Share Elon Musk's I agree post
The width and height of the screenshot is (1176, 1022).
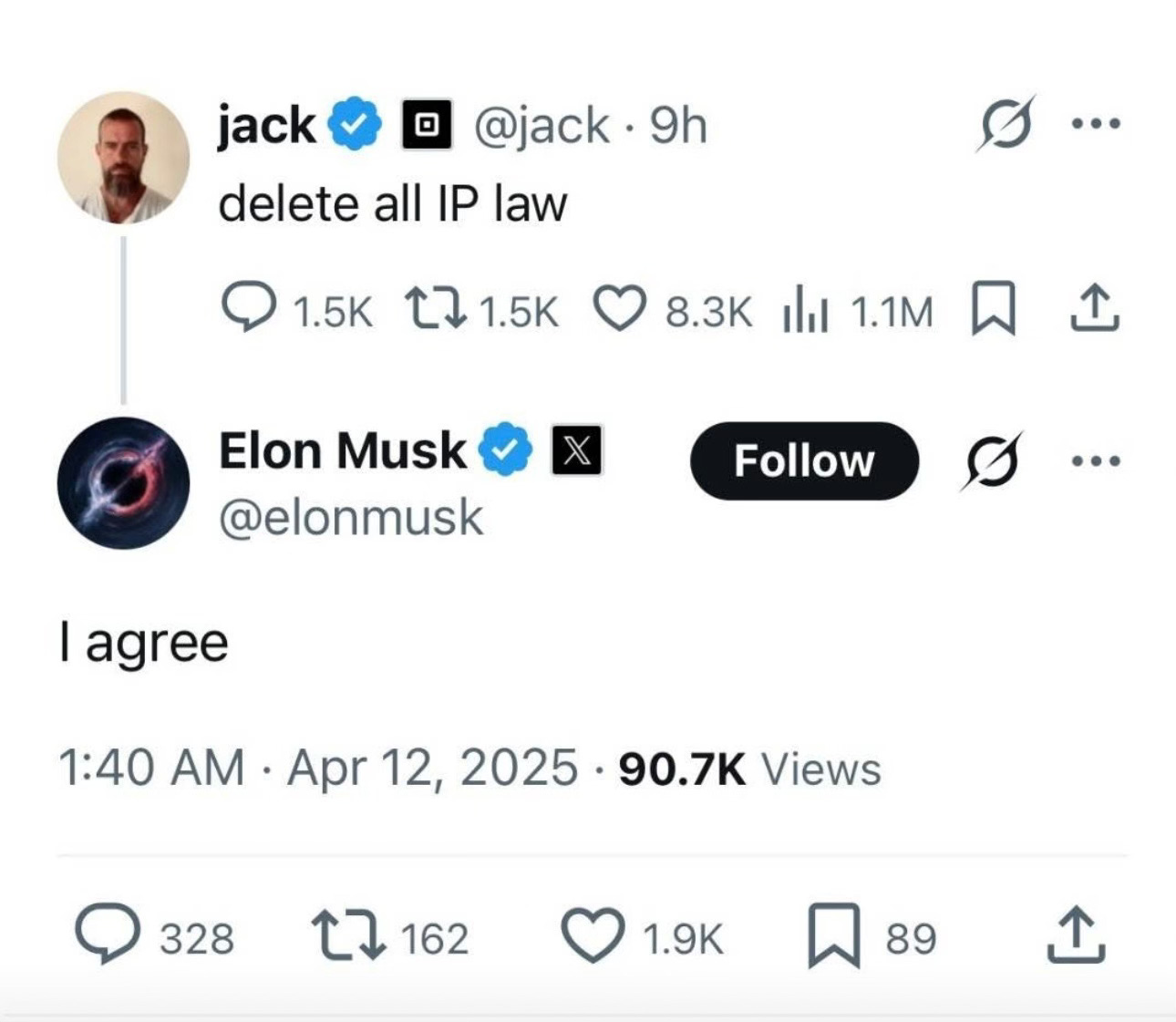(1076, 934)
